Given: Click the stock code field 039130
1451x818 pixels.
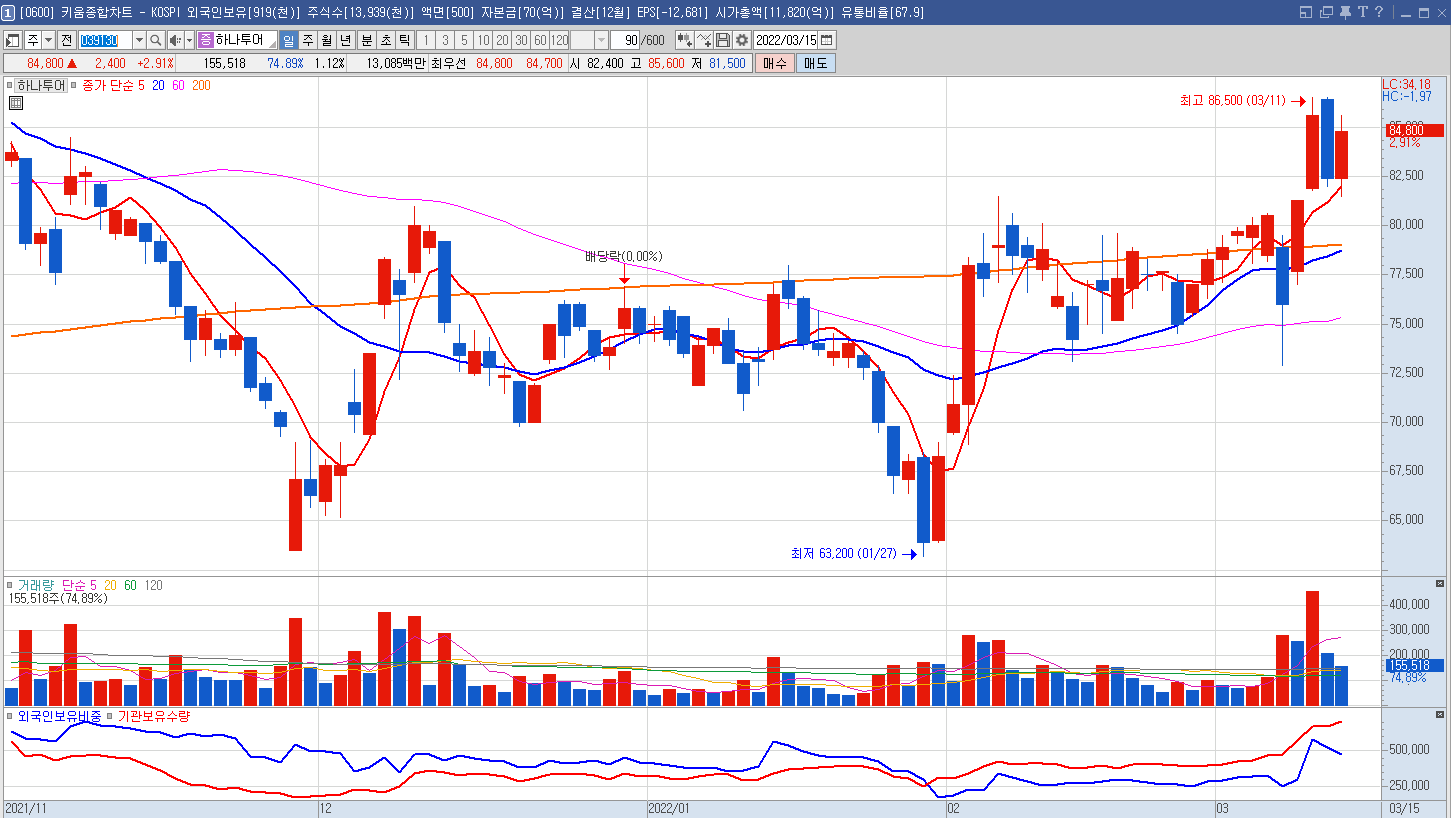Looking at the screenshot, I should (x=105, y=40).
